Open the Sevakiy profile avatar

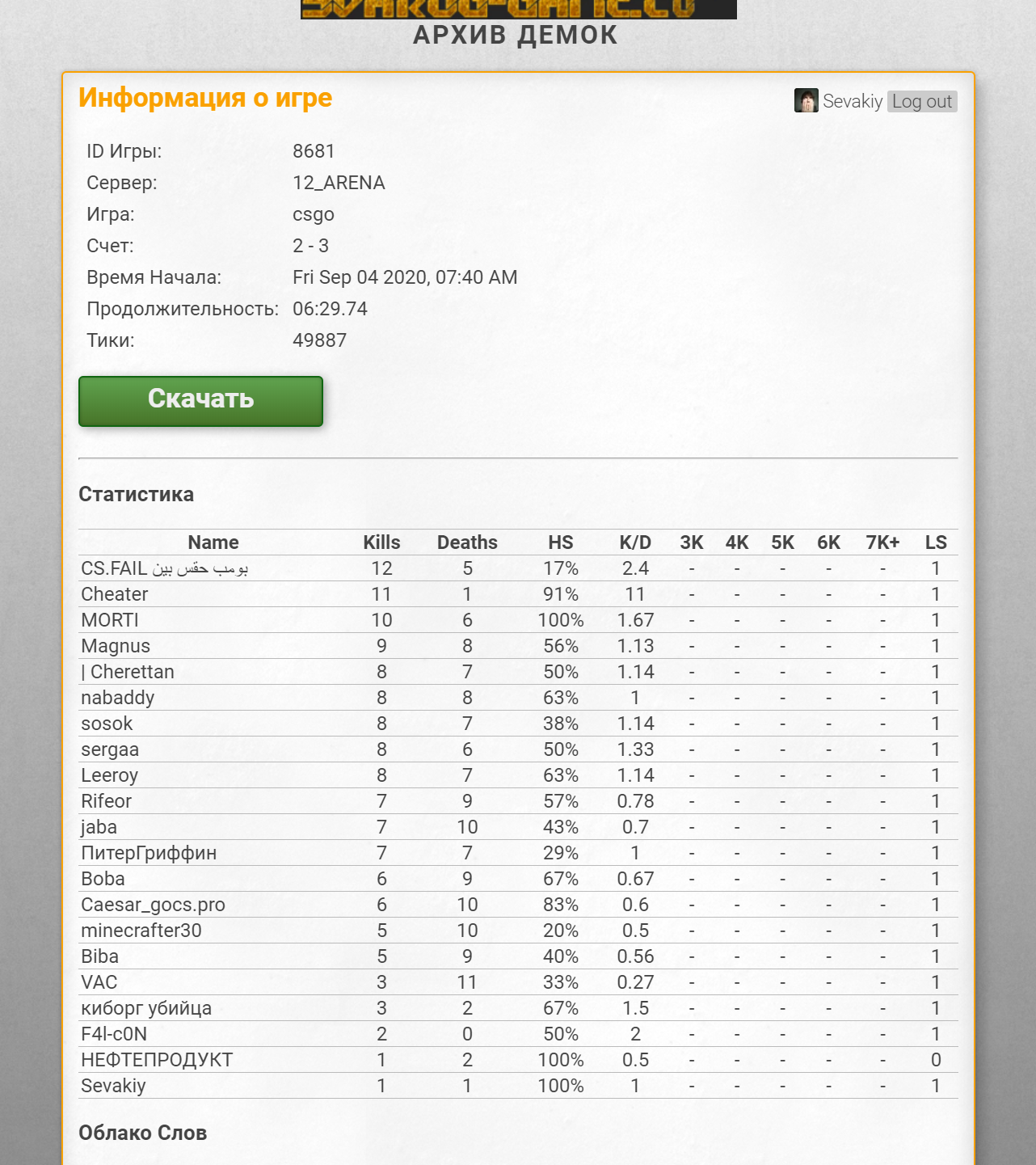coord(806,100)
